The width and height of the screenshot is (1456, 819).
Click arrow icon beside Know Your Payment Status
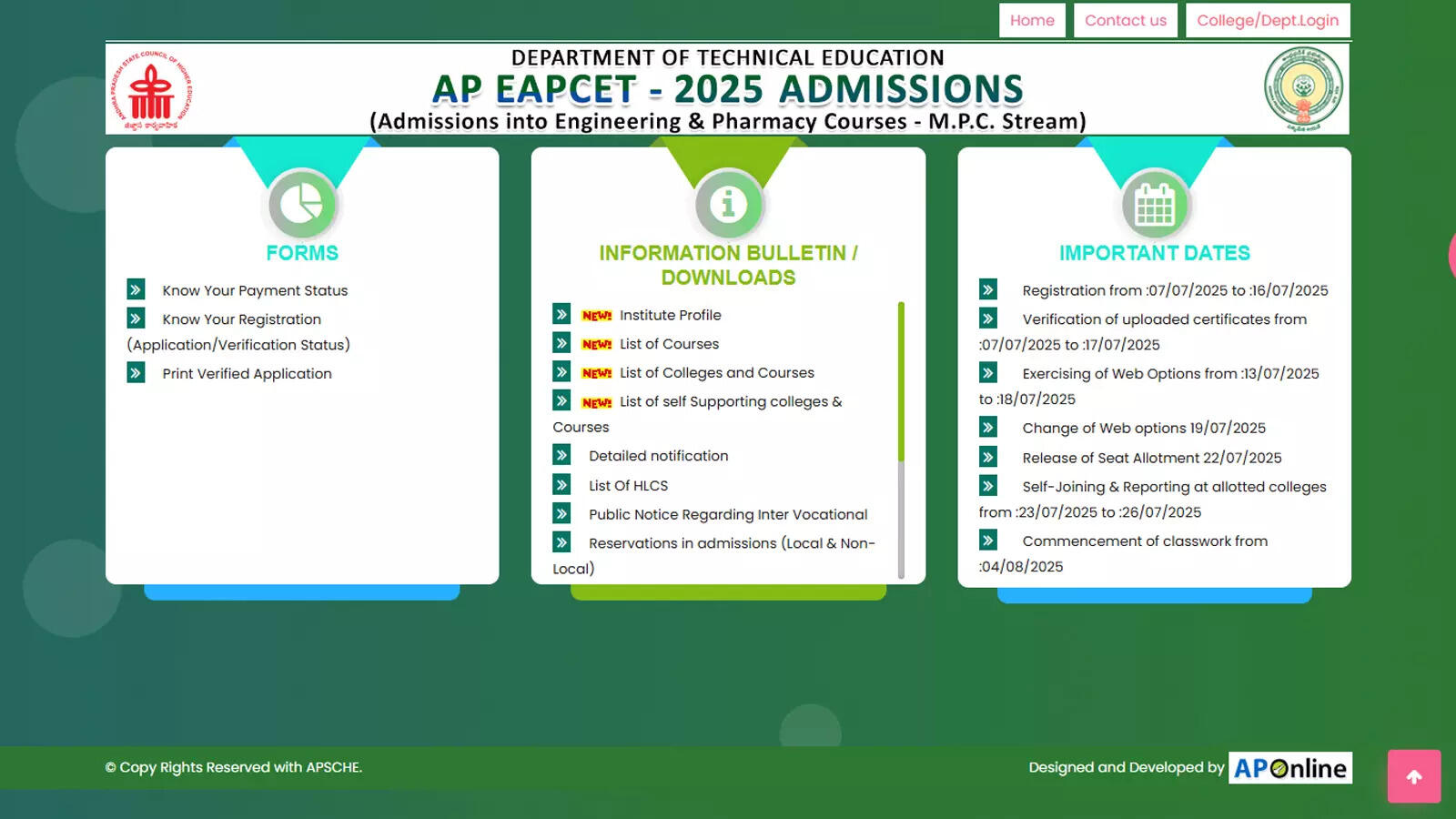(x=136, y=289)
